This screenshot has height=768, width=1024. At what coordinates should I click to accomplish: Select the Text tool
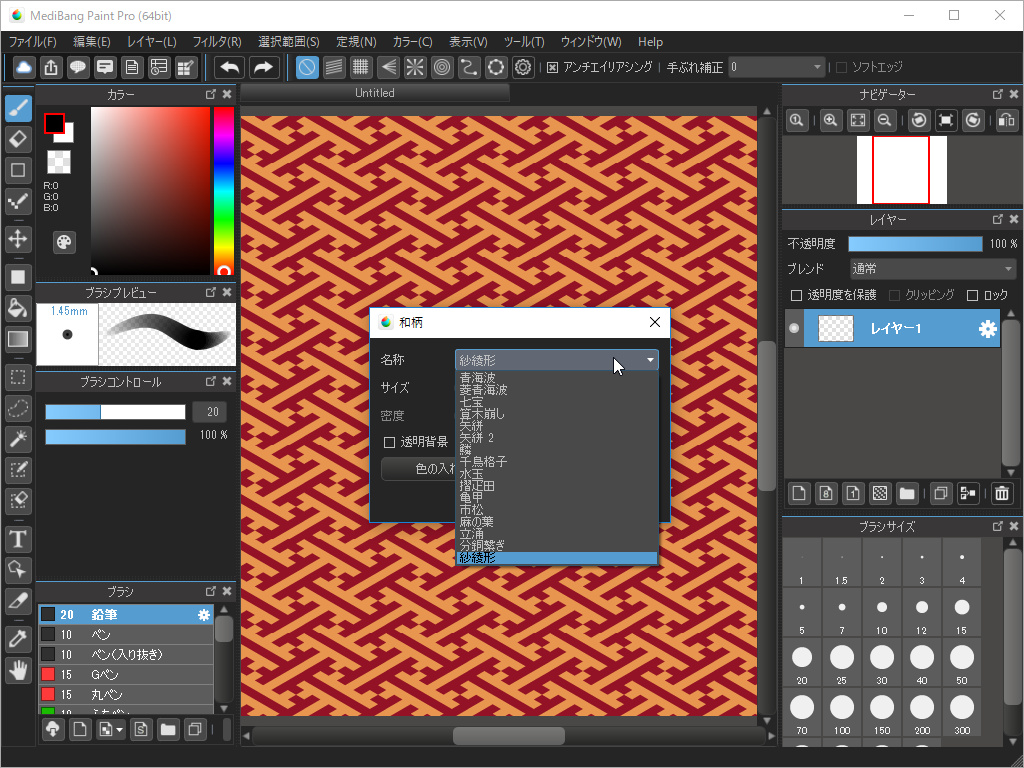coord(18,539)
